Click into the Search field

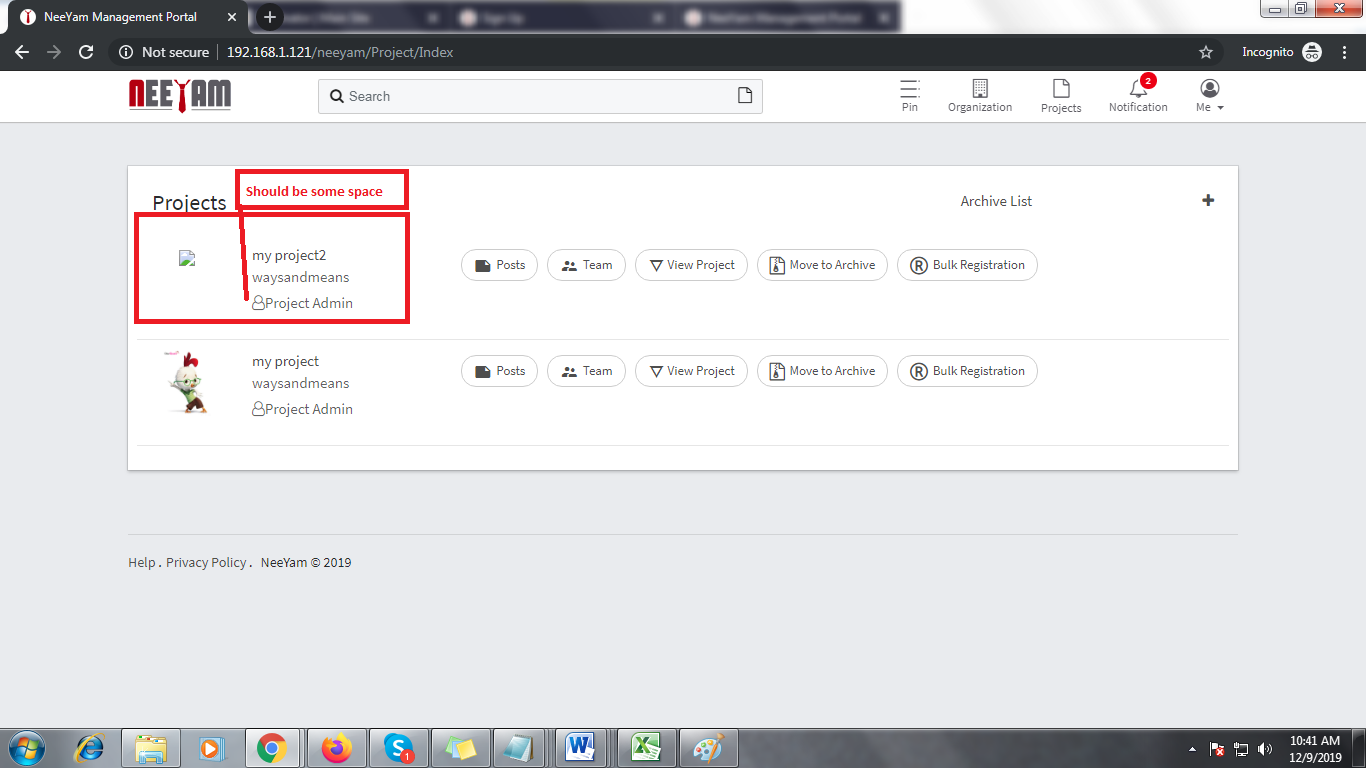[x=530, y=96]
